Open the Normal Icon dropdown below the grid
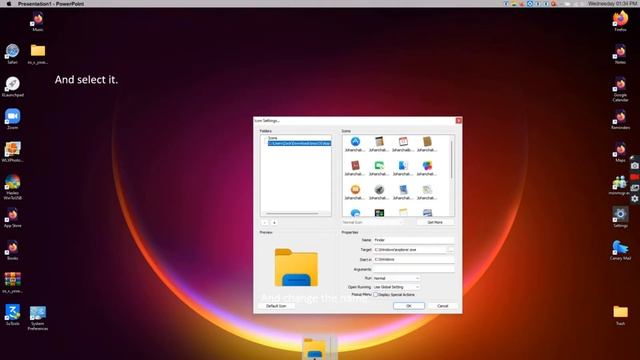Viewport: 640px width, 360px height. tap(372, 222)
